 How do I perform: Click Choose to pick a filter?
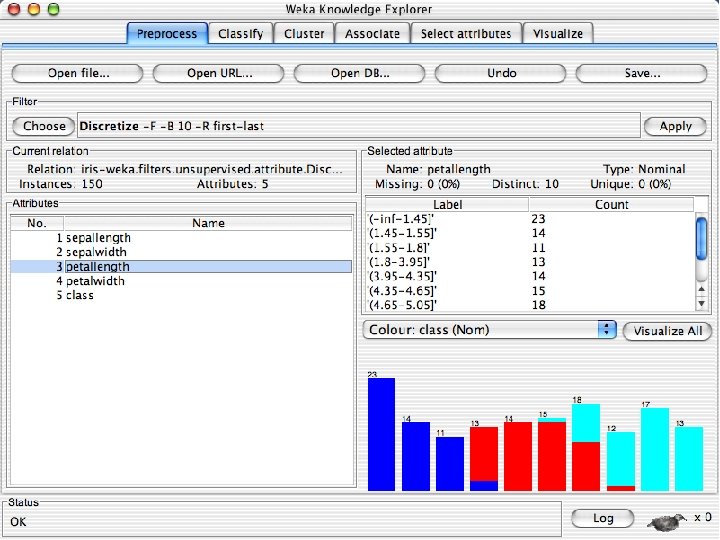tap(44, 126)
